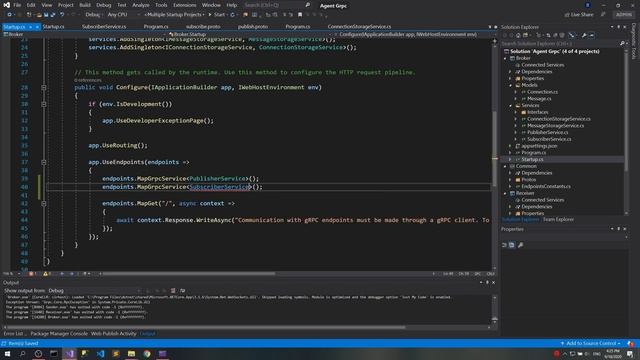Click the error count indicator below editor
The height and width of the screenshot is (360, 640).
click(x=33, y=274)
